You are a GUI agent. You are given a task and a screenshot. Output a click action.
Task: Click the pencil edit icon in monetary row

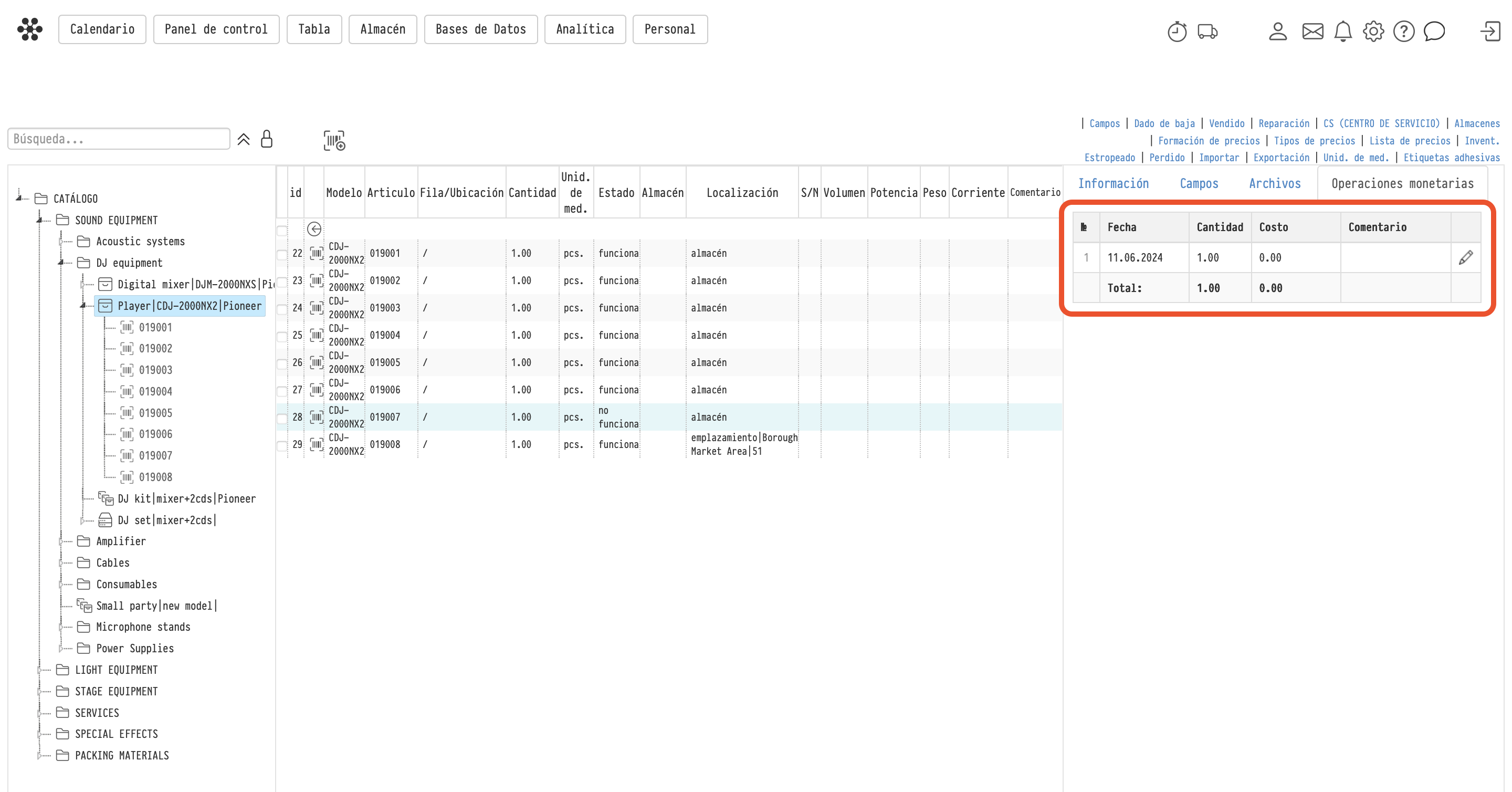tap(1466, 258)
